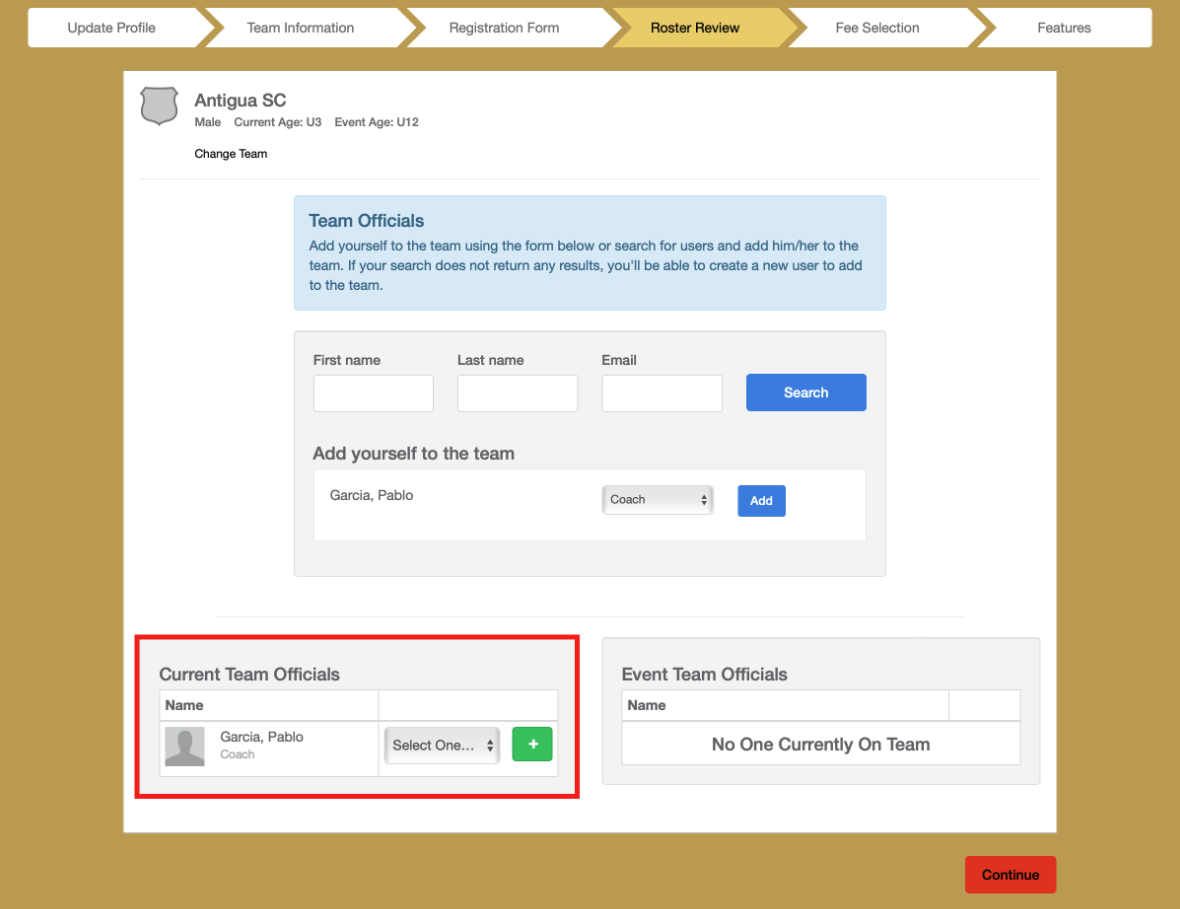The image size is (1180, 909).
Task: Click the blue Search button
Action: click(x=806, y=393)
